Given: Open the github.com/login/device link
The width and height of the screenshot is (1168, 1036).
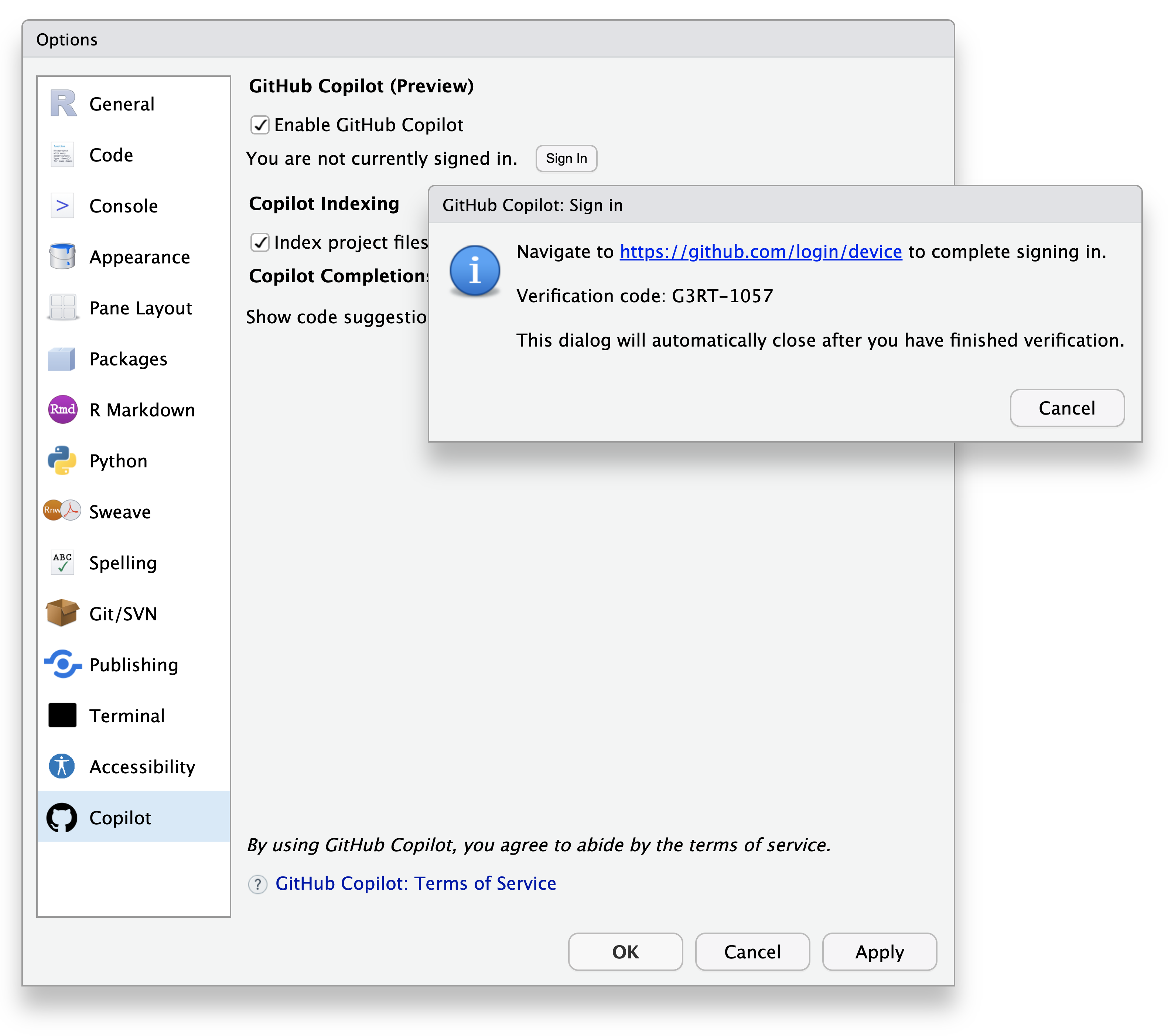Looking at the screenshot, I should pyautogui.click(x=761, y=252).
